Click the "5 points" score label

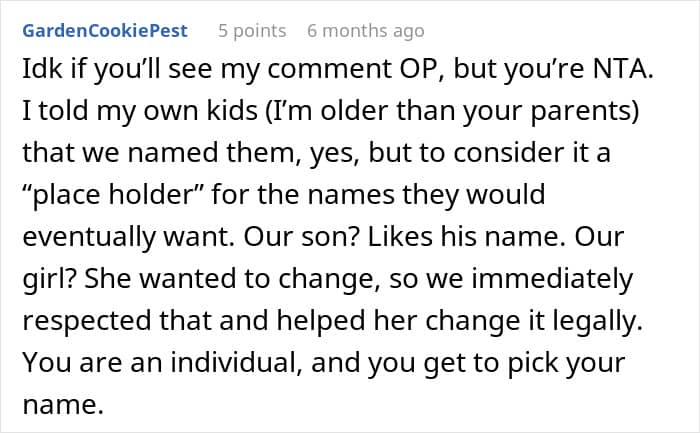tap(252, 31)
